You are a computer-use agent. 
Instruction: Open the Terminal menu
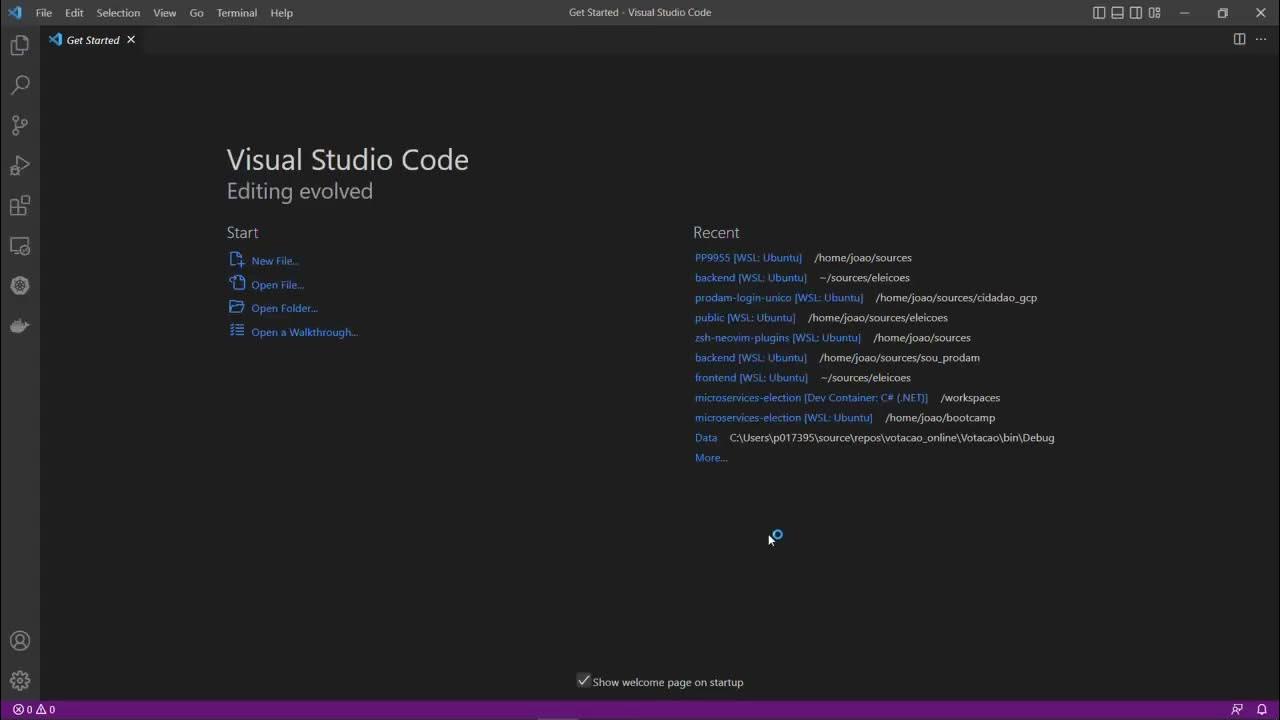[x=237, y=13]
